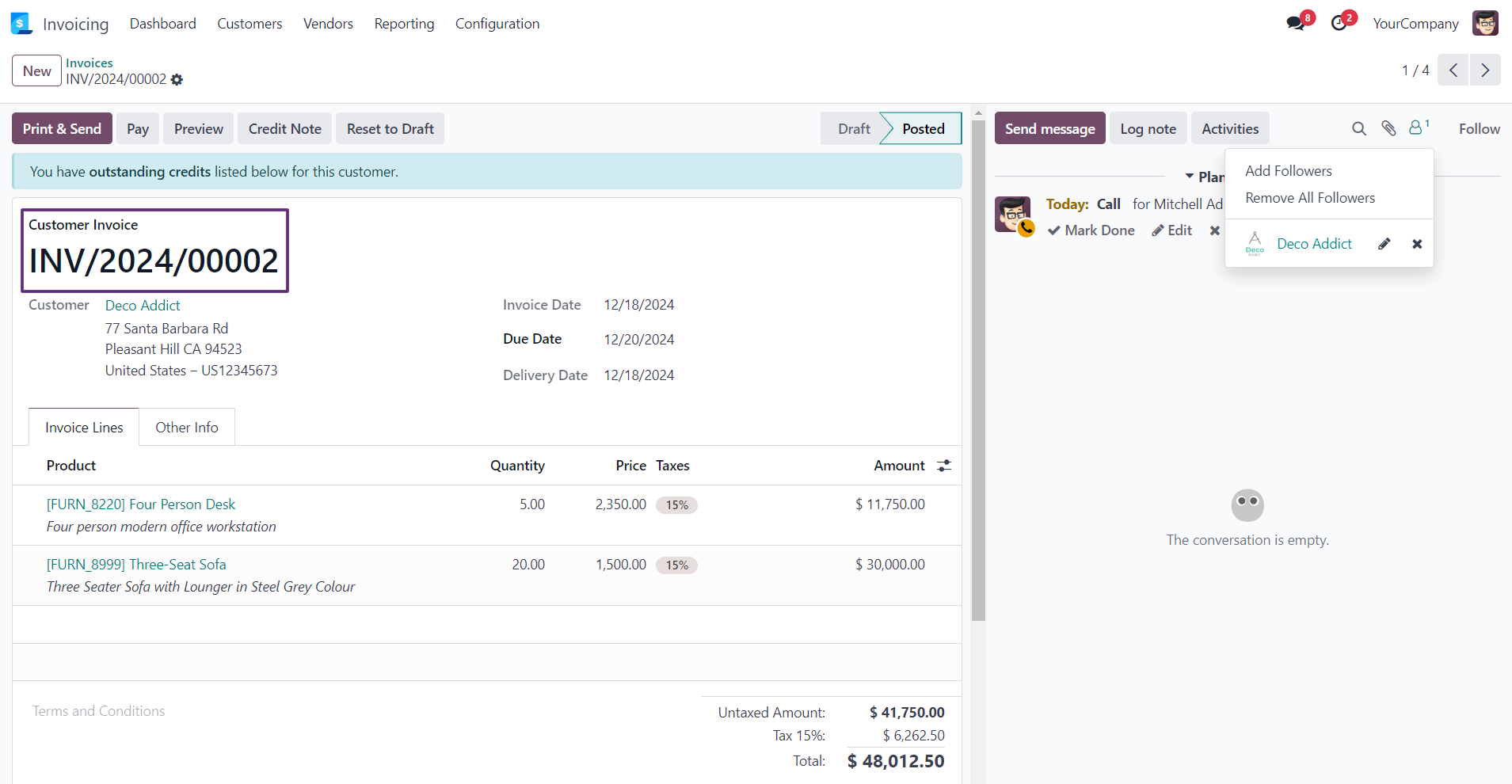The height and width of the screenshot is (784, 1512).
Task: Edit Deco Addict follower subscription
Action: coord(1384,244)
